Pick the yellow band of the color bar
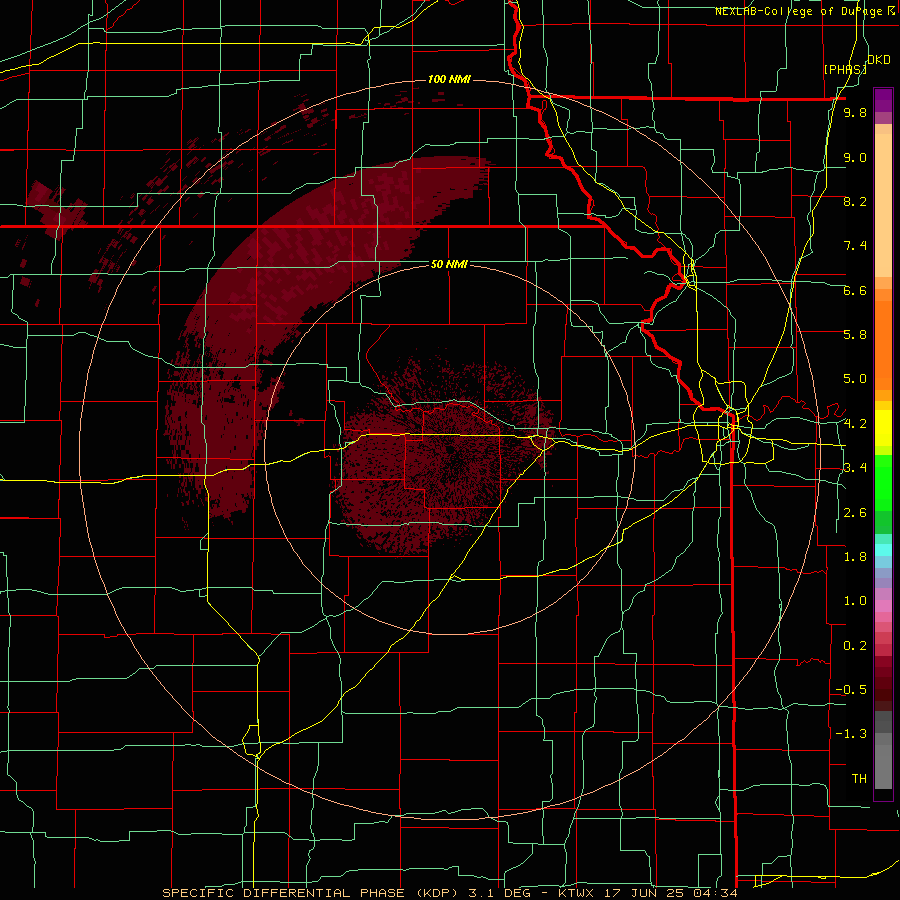 (883, 428)
